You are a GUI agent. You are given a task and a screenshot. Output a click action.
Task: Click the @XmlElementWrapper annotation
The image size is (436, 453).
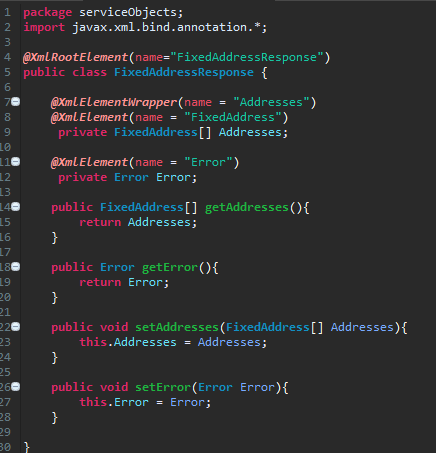[x=114, y=102]
